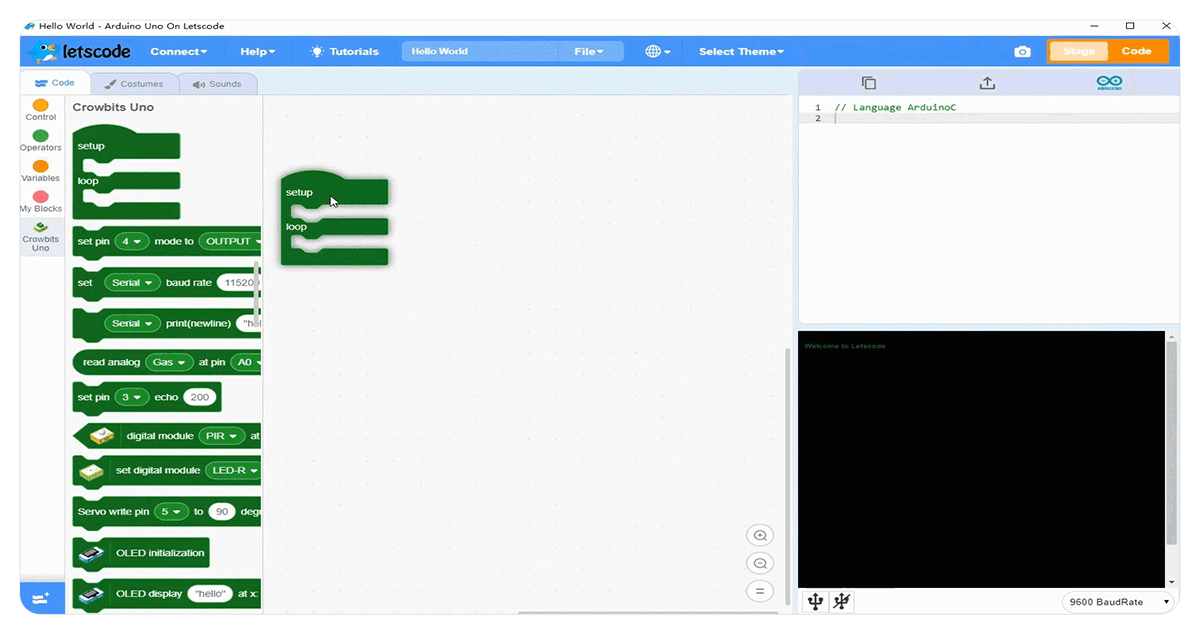Choose the Crowbits Uno category
Image resolution: width=1200 pixels, height=634 pixels.
[41, 237]
